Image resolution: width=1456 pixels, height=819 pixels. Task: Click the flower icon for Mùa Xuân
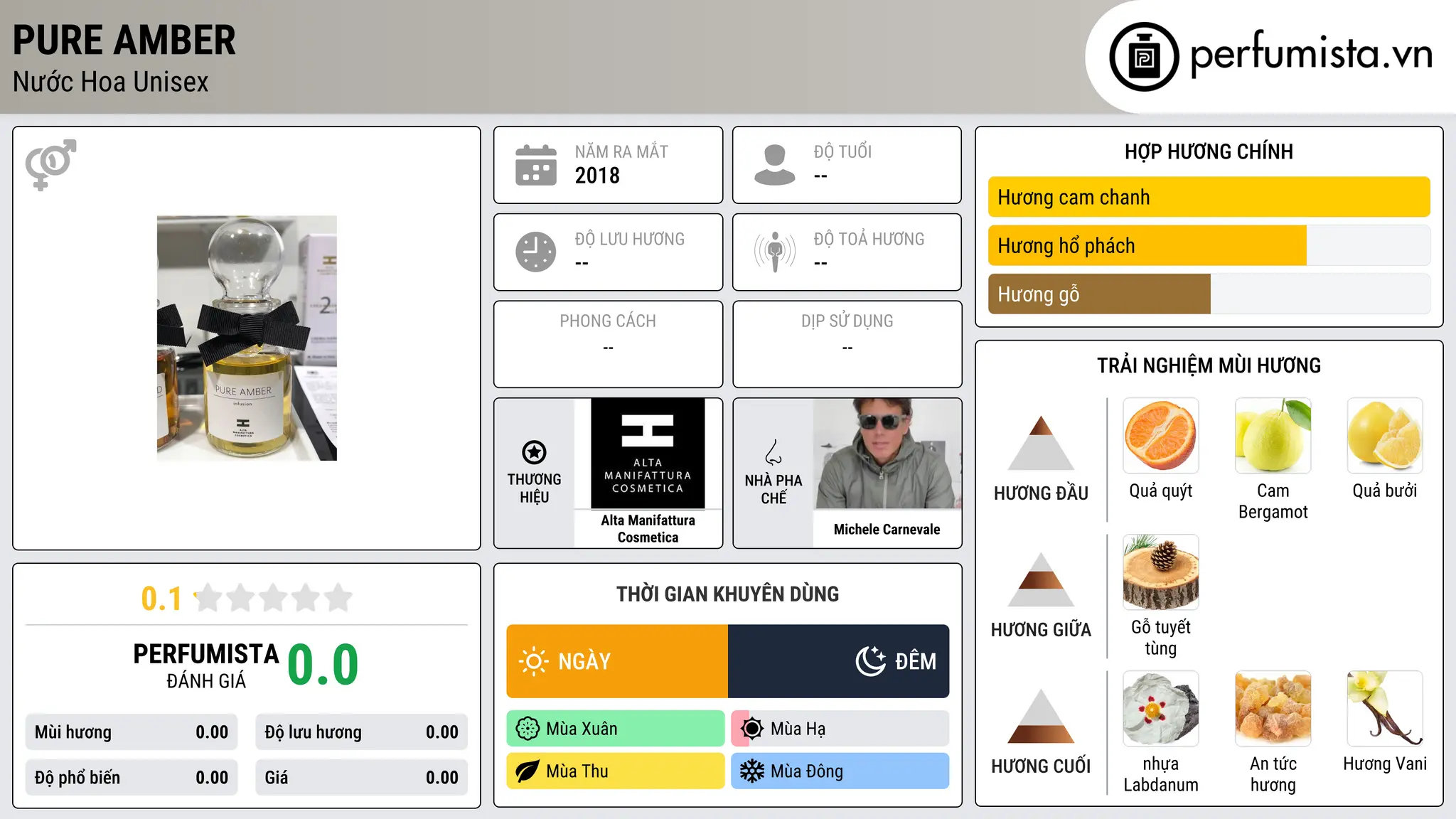(528, 729)
